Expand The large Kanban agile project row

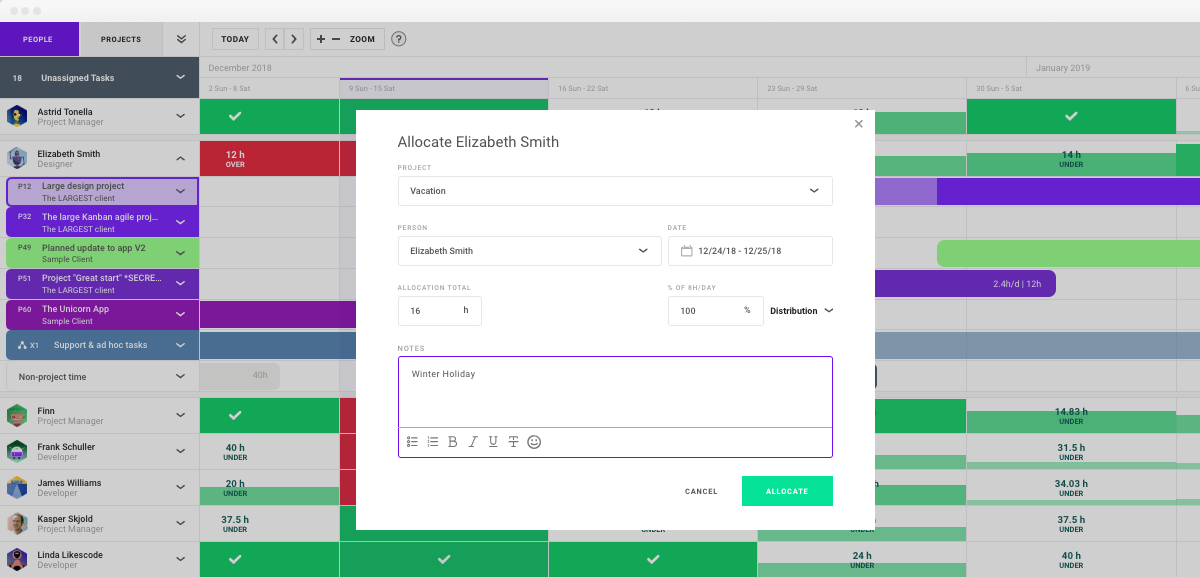(x=180, y=222)
